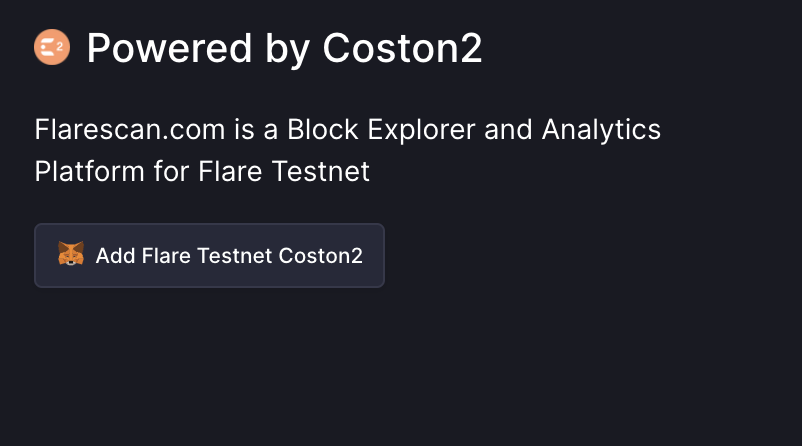The width and height of the screenshot is (802, 446).
Task: Click "Platform for Flare Testnet" line
Action: [x=202, y=171]
